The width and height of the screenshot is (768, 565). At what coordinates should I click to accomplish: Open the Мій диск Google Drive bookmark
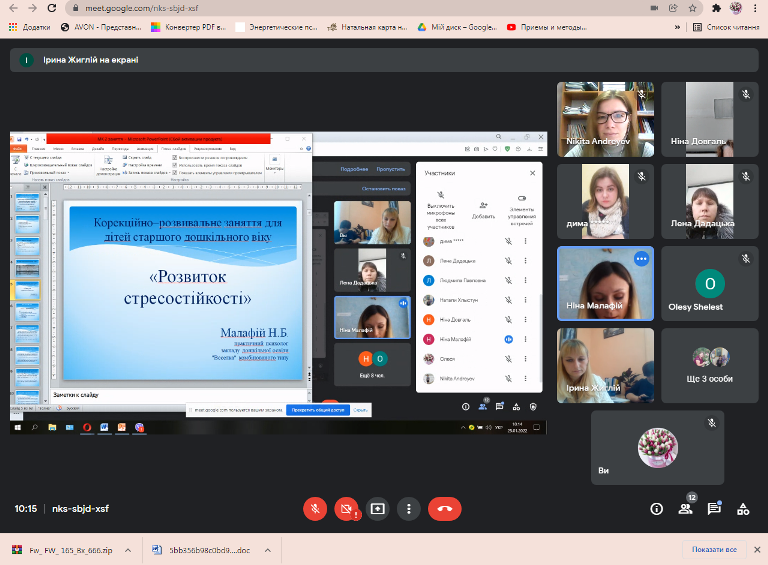456,27
